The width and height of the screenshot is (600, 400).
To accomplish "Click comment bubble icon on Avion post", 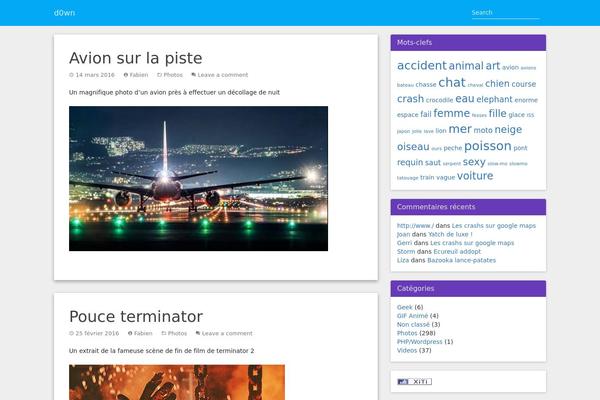I will point(194,75).
